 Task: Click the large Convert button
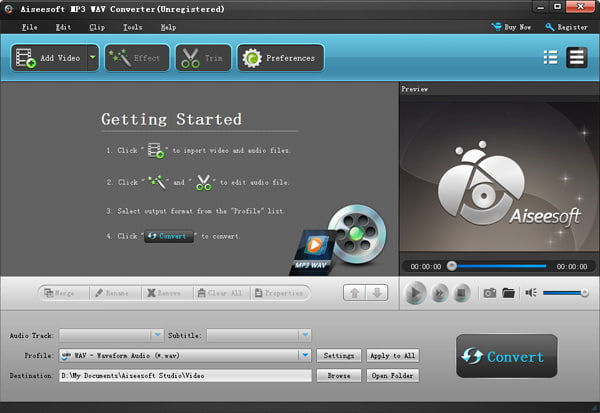pyautogui.click(x=506, y=356)
